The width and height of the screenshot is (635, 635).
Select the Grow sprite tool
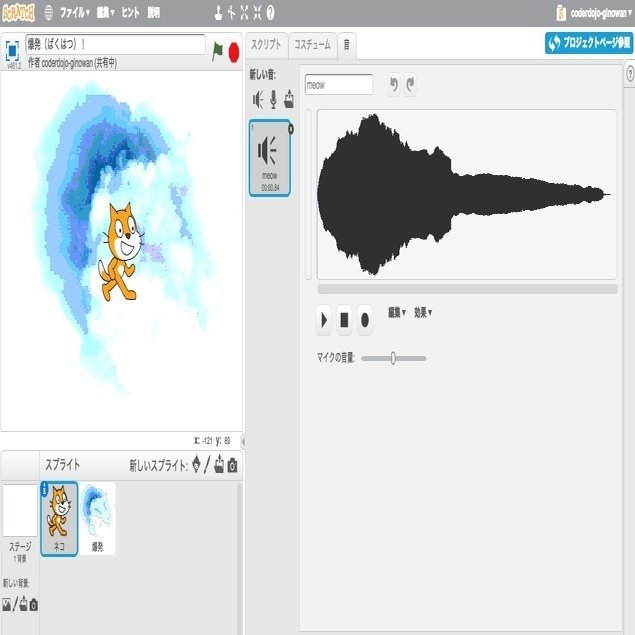click(x=244, y=13)
